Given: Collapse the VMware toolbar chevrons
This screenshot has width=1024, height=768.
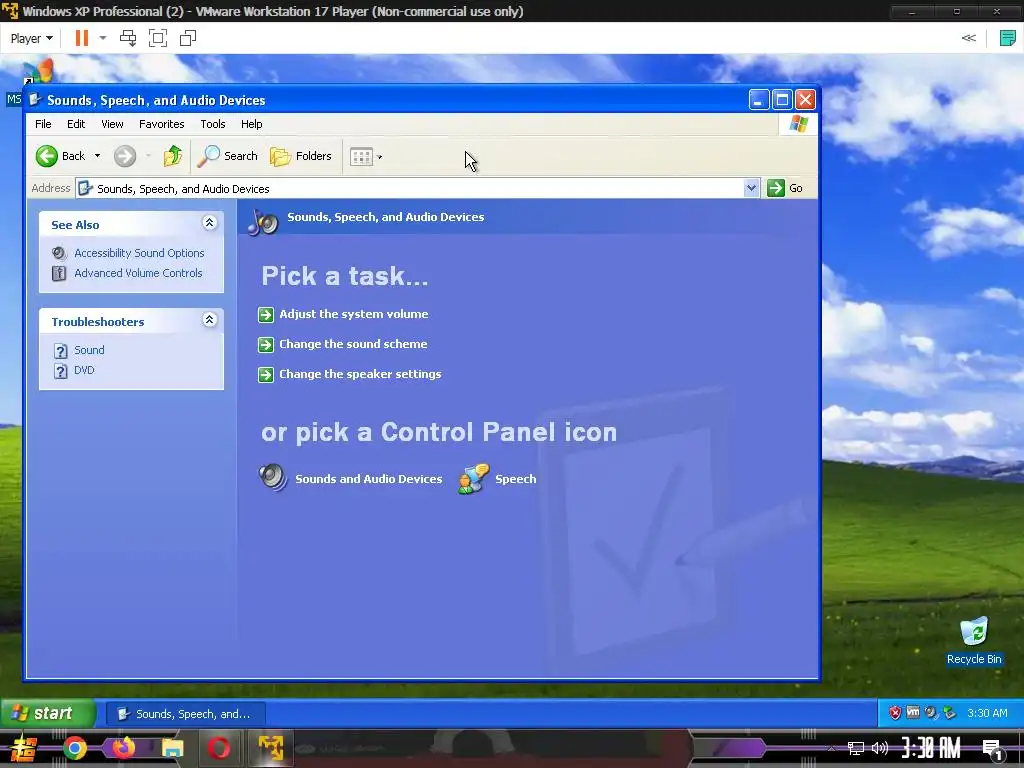Looking at the screenshot, I should (x=968, y=38).
